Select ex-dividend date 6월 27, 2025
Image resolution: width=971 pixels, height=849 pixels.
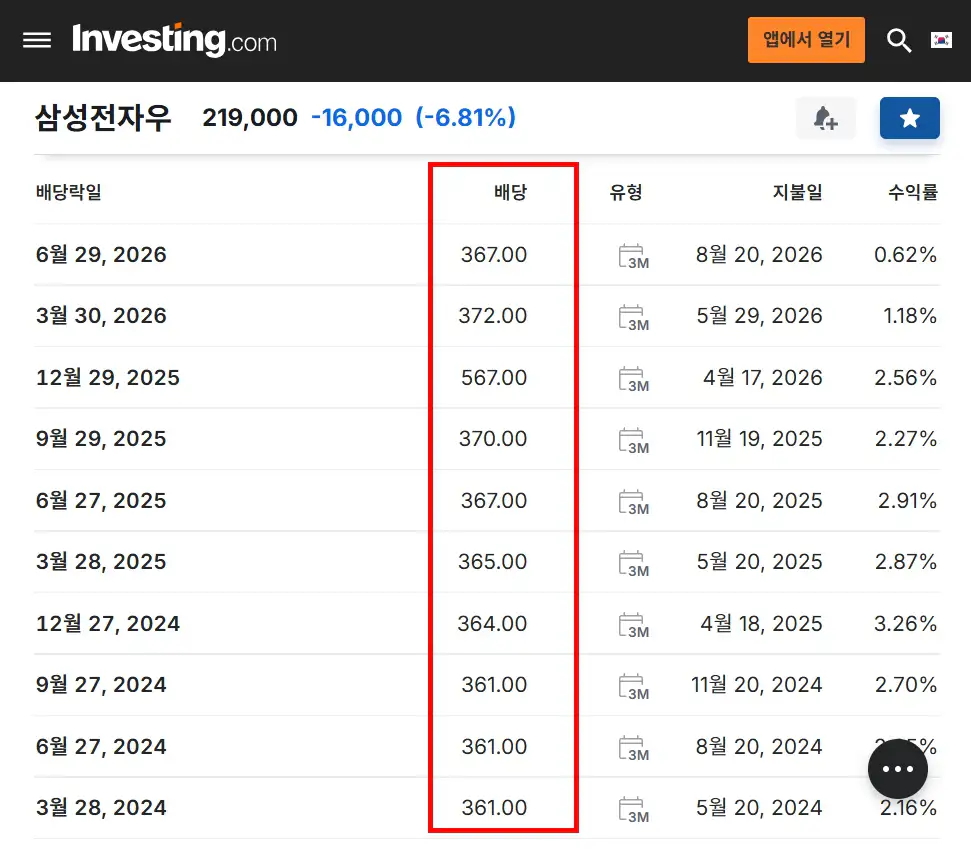click(x=102, y=500)
